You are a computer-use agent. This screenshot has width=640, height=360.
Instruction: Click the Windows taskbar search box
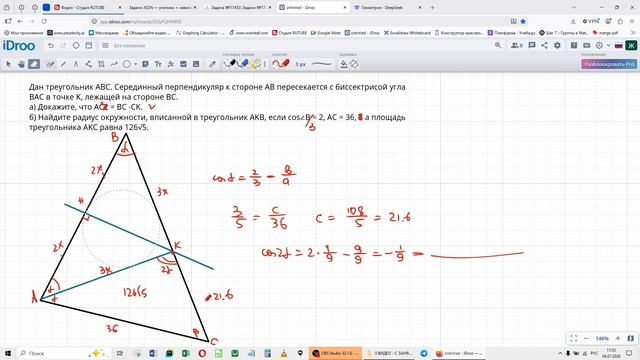tap(64, 353)
